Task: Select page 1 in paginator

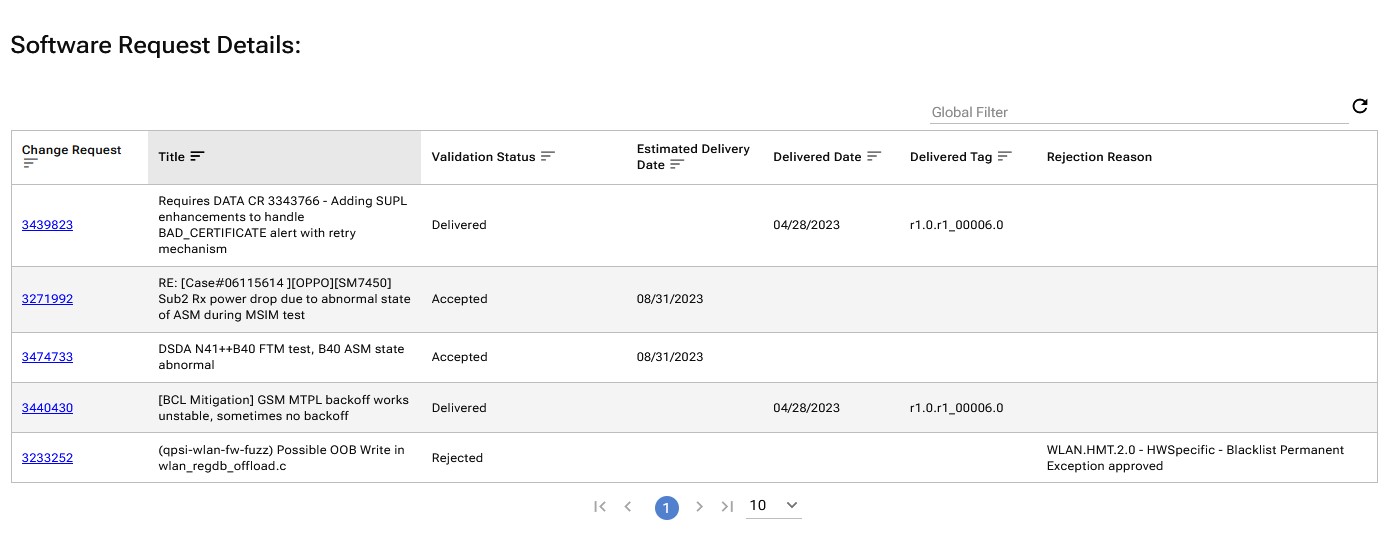Action: [667, 508]
